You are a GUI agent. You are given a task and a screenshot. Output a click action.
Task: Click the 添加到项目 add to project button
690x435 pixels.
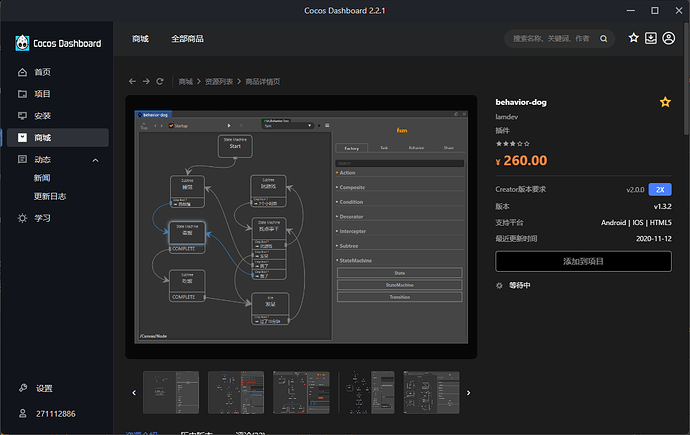pos(583,261)
